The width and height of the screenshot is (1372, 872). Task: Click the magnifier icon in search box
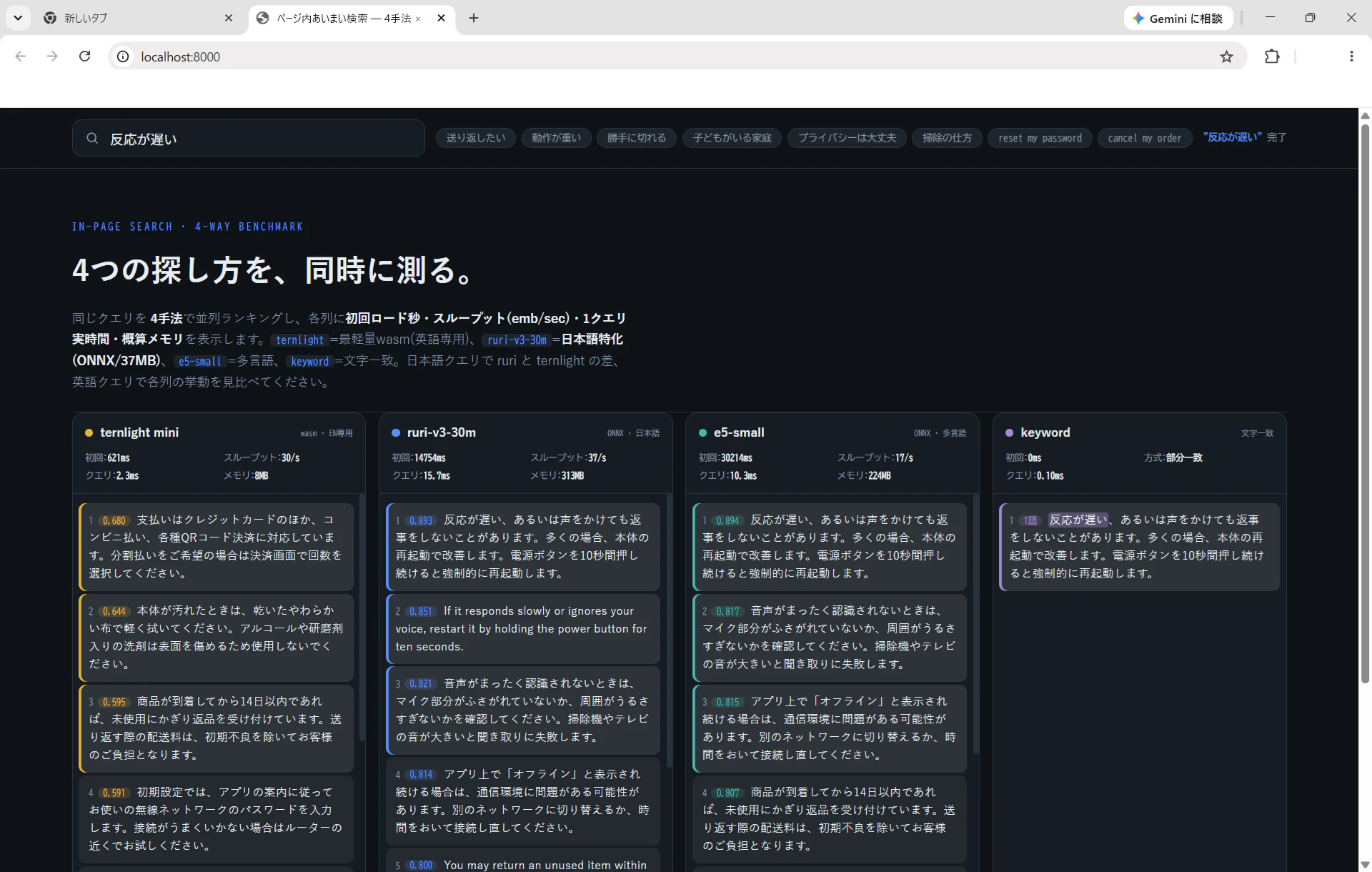(92, 139)
